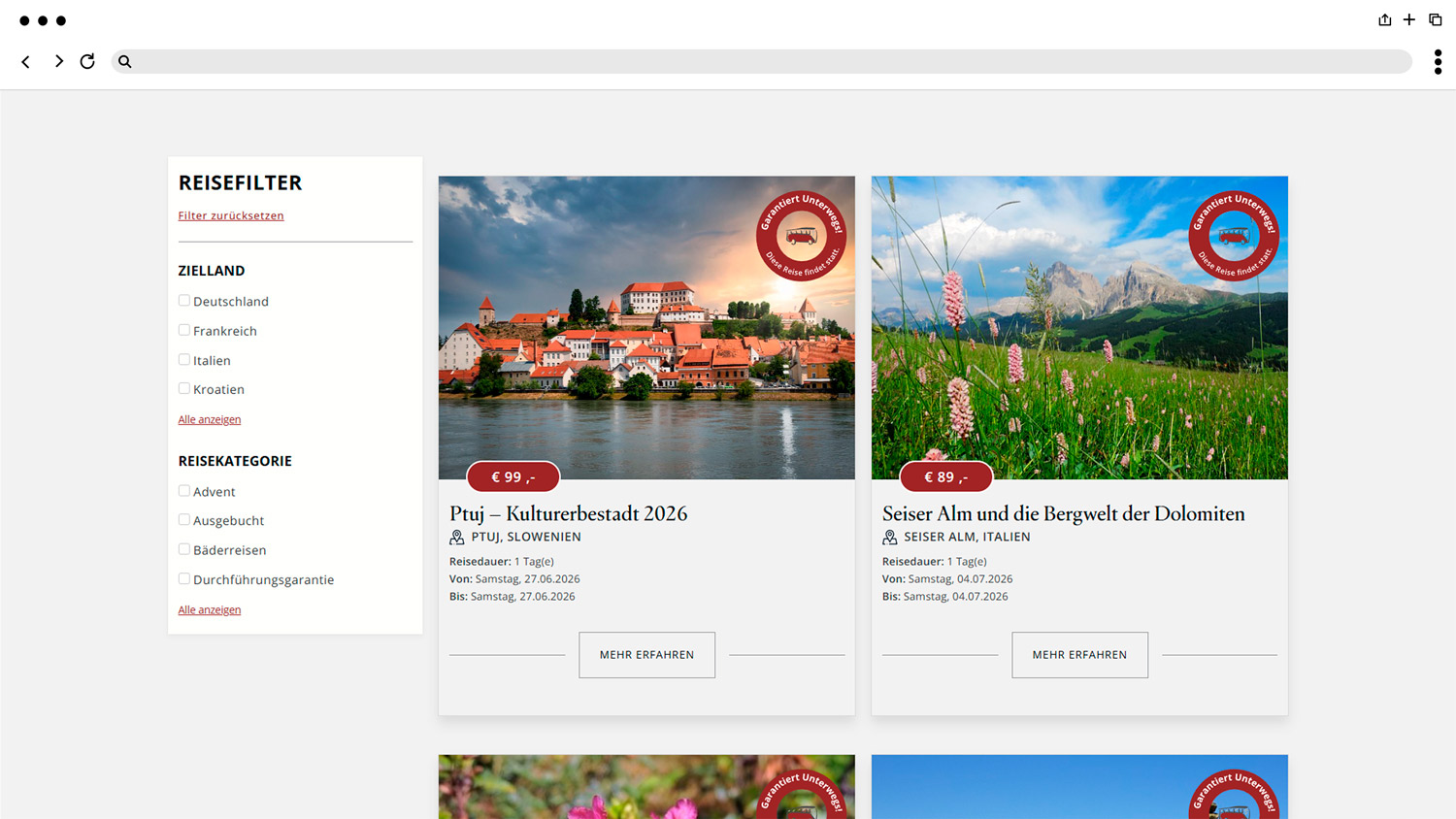Screen dimensions: 1456x819
Task: Open the Ptuj – Kulturerbestadt 2026 title
Action: point(569,513)
